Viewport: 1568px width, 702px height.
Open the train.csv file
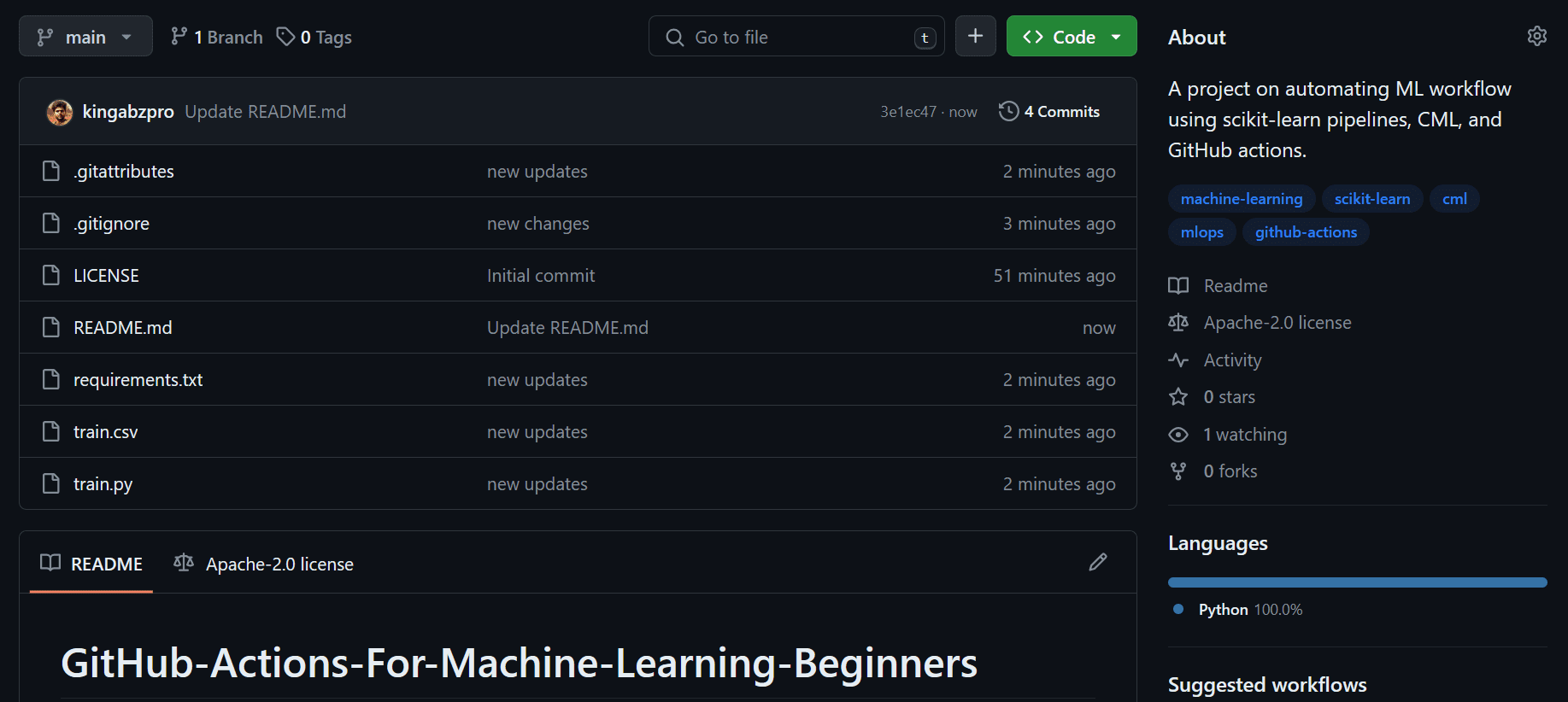(106, 432)
